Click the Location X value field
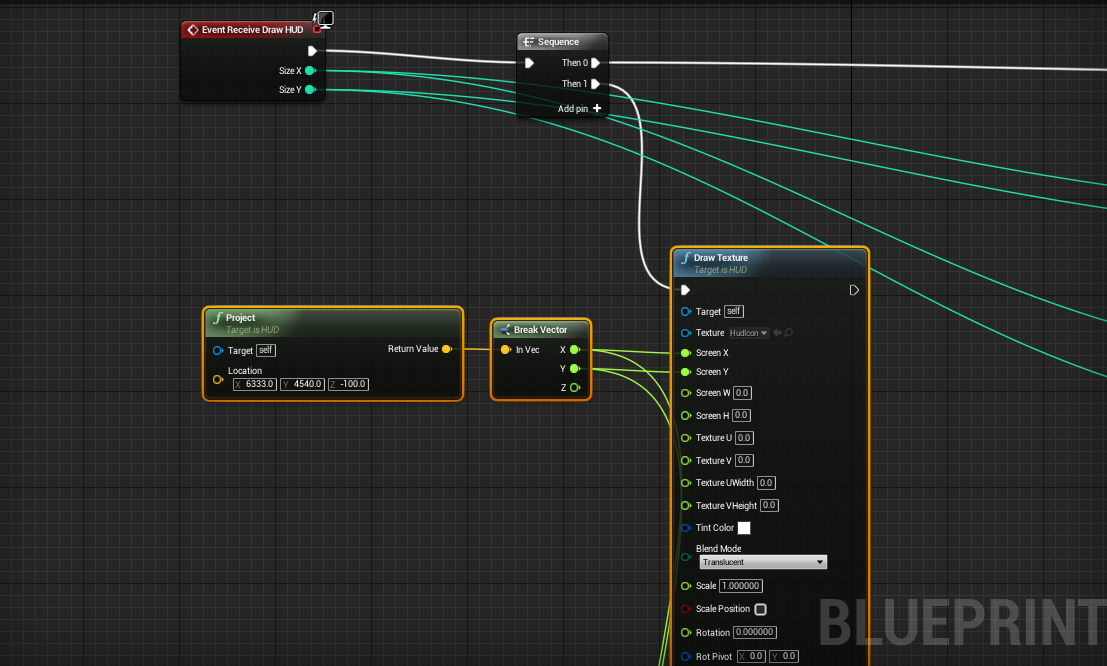 254,384
